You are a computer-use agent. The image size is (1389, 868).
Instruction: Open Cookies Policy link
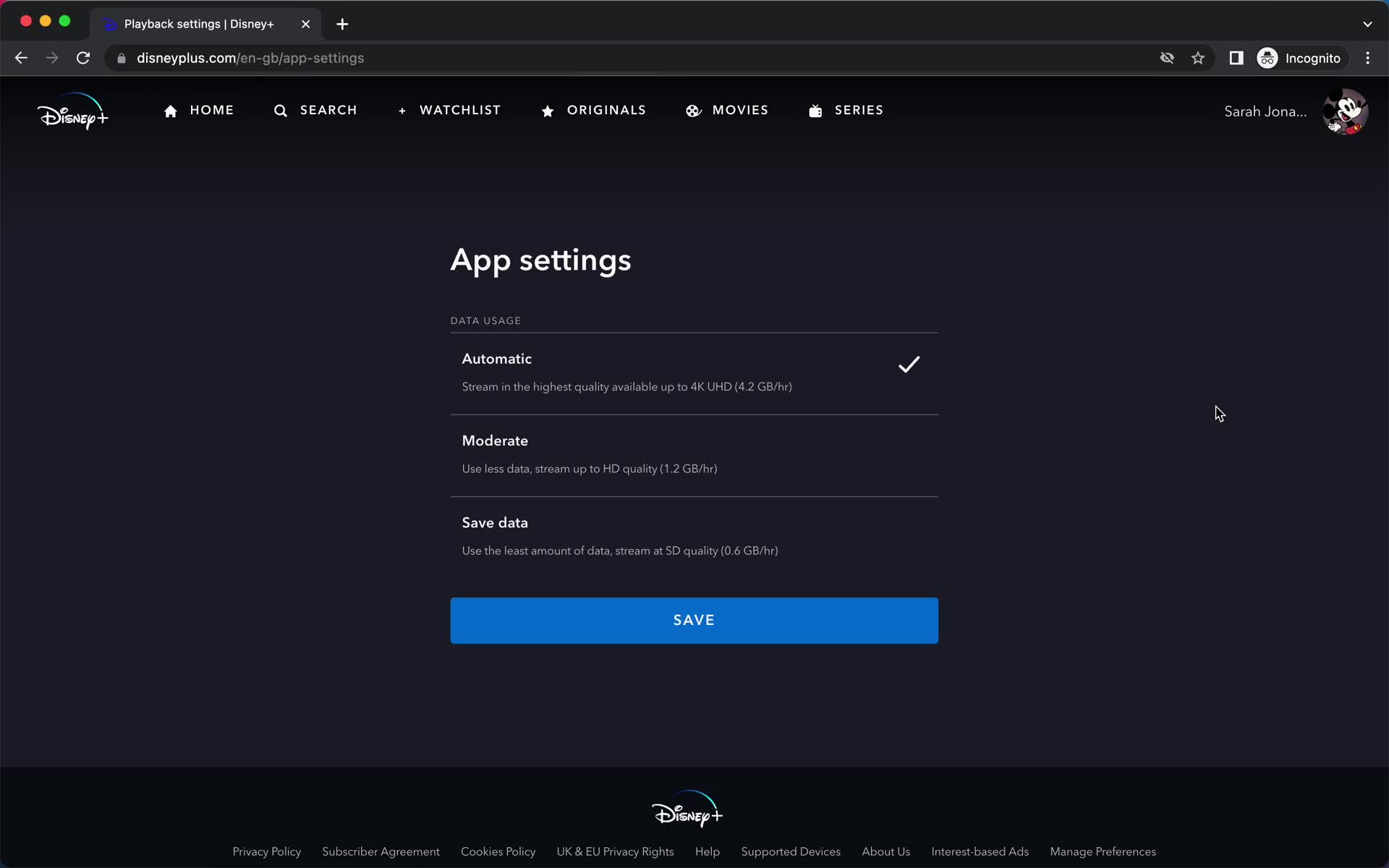(498, 851)
